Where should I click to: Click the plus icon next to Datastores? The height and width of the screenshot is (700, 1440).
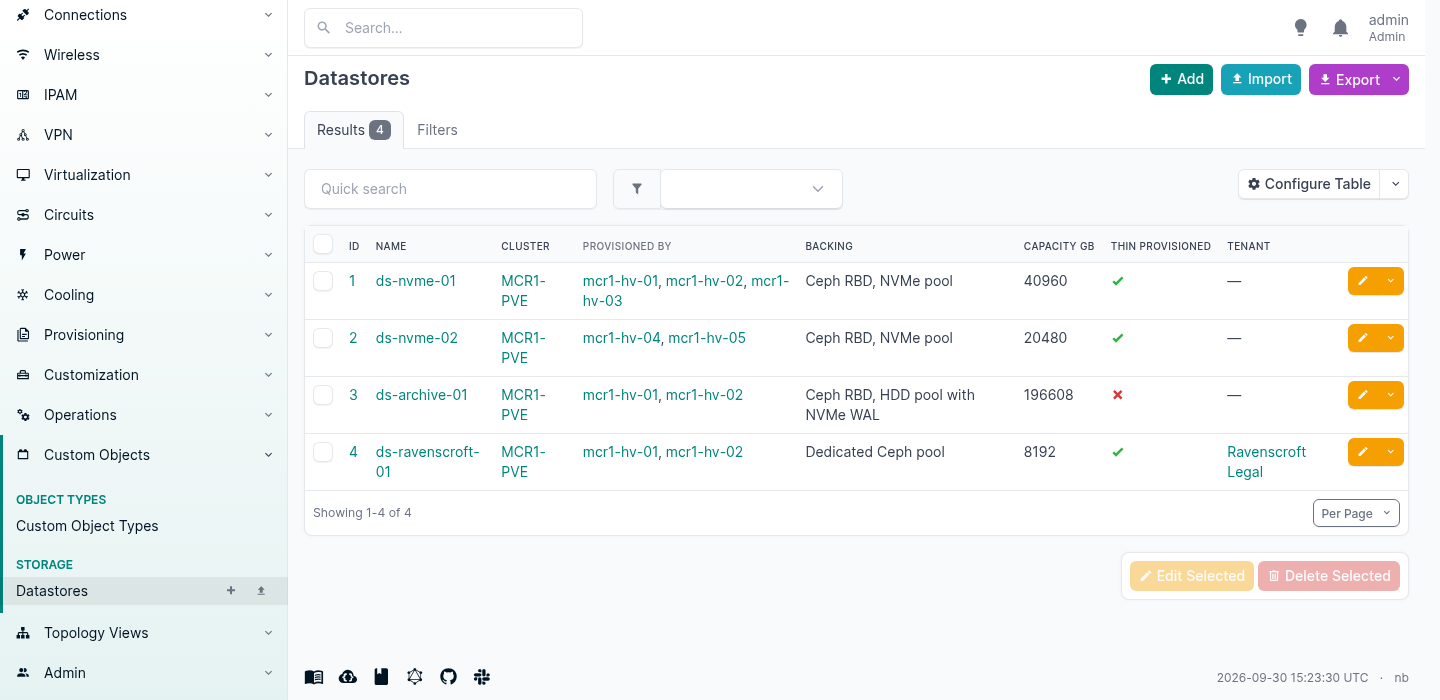tap(231, 591)
